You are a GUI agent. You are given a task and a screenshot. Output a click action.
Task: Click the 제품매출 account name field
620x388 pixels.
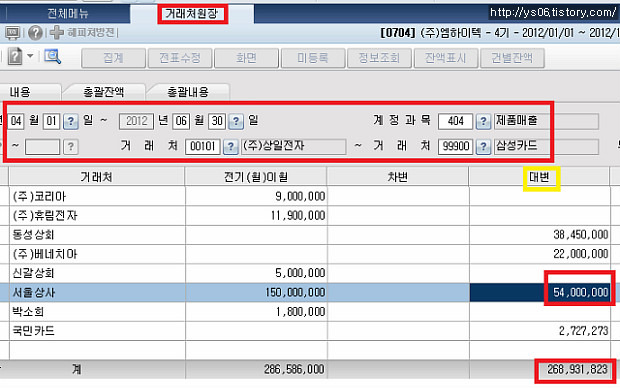pyautogui.click(x=546, y=121)
